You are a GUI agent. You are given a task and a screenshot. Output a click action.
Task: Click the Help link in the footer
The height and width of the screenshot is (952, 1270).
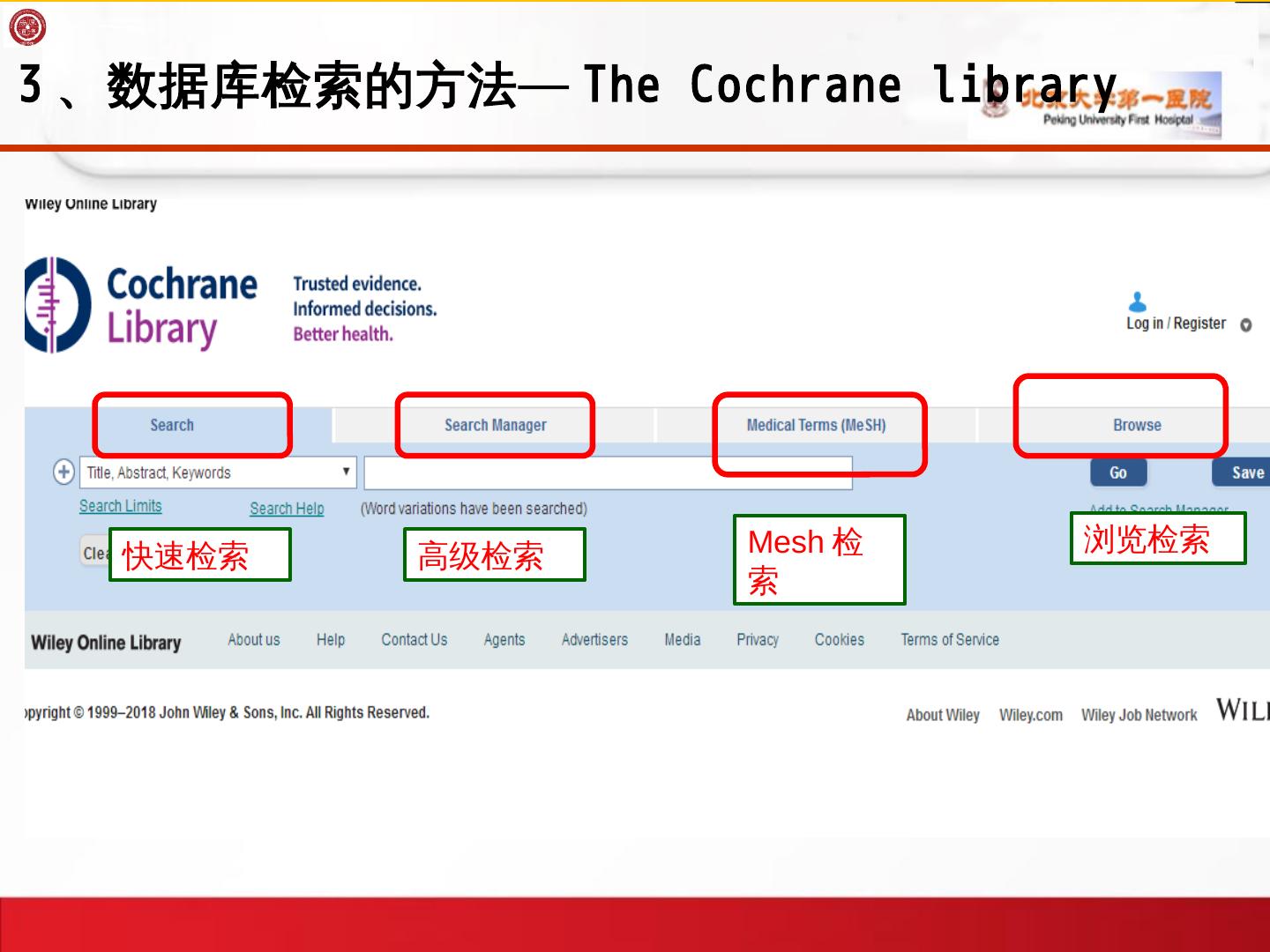pos(331,640)
